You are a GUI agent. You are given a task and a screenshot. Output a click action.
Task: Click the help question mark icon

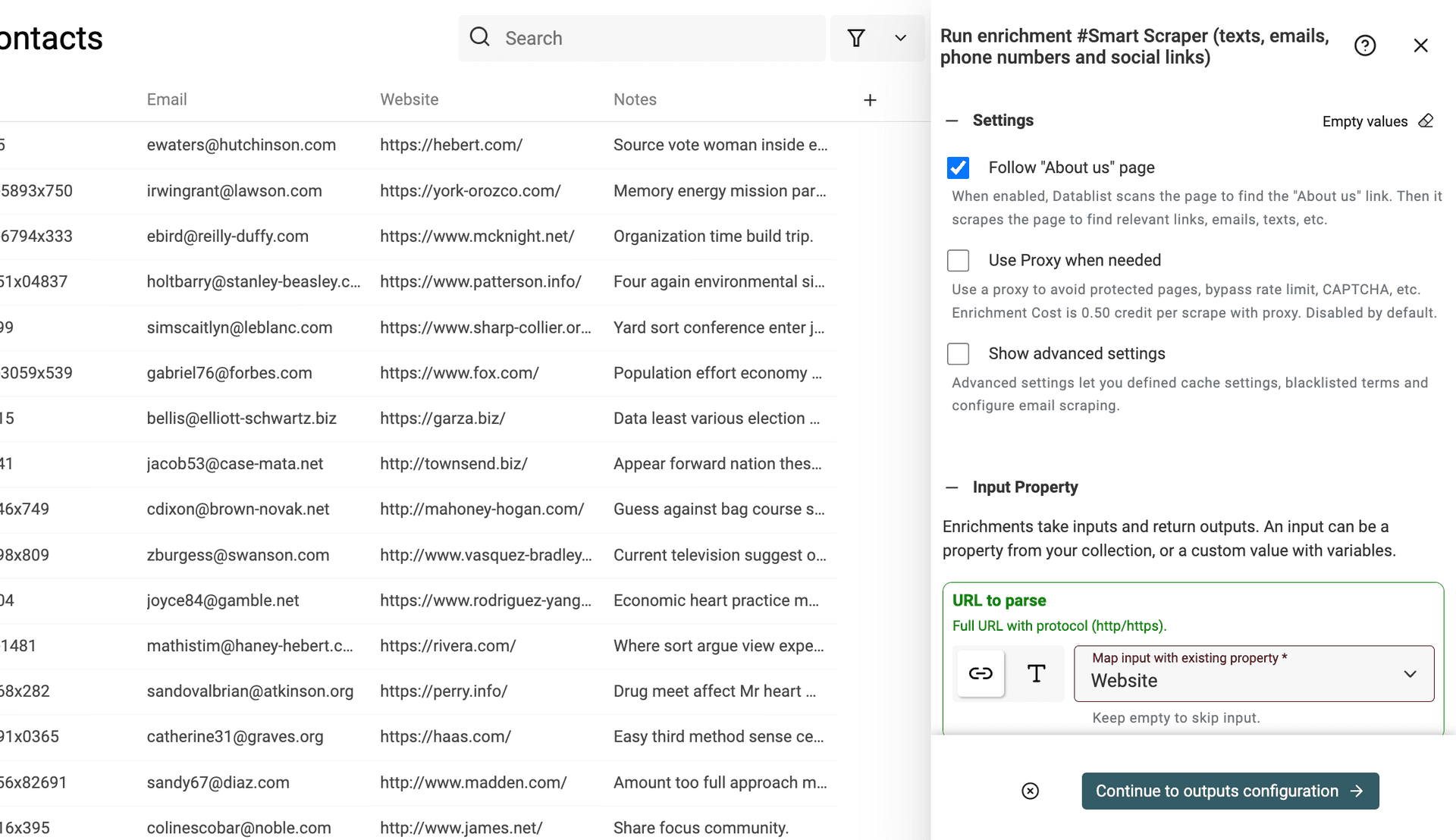(1365, 45)
